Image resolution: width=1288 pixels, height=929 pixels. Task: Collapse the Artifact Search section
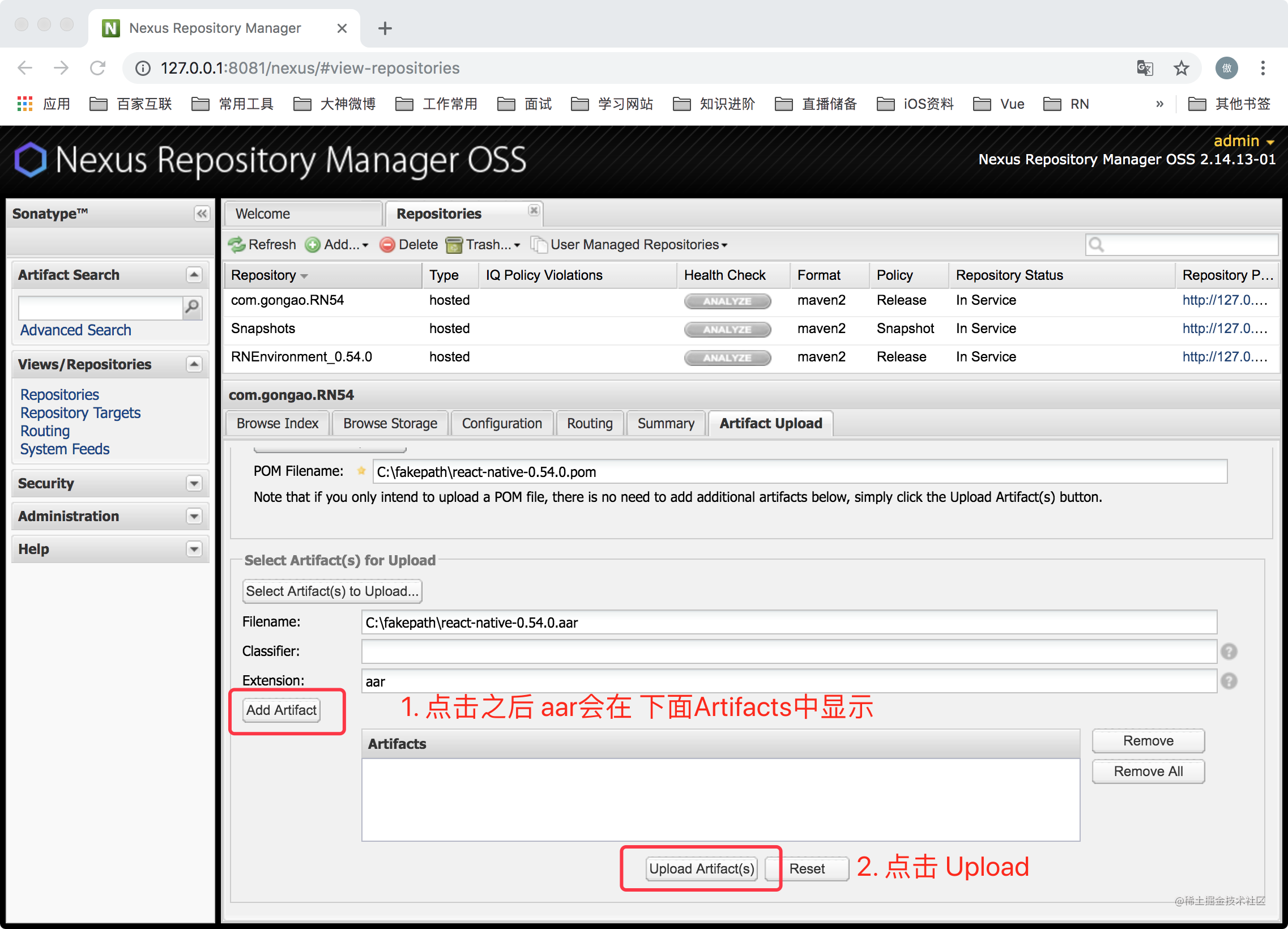click(x=194, y=275)
